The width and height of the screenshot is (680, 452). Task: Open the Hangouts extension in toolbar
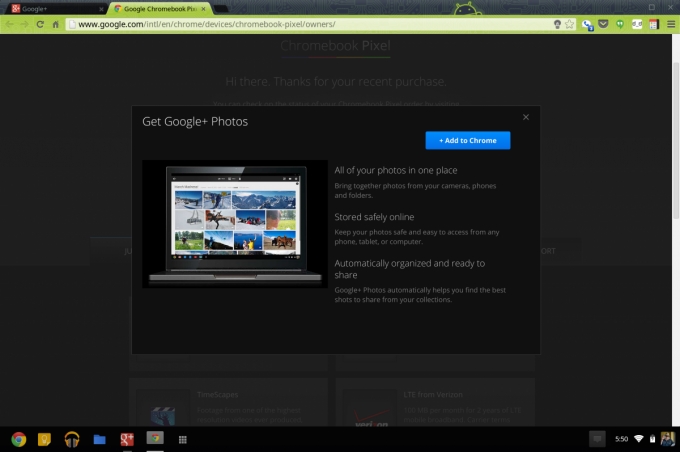point(620,25)
